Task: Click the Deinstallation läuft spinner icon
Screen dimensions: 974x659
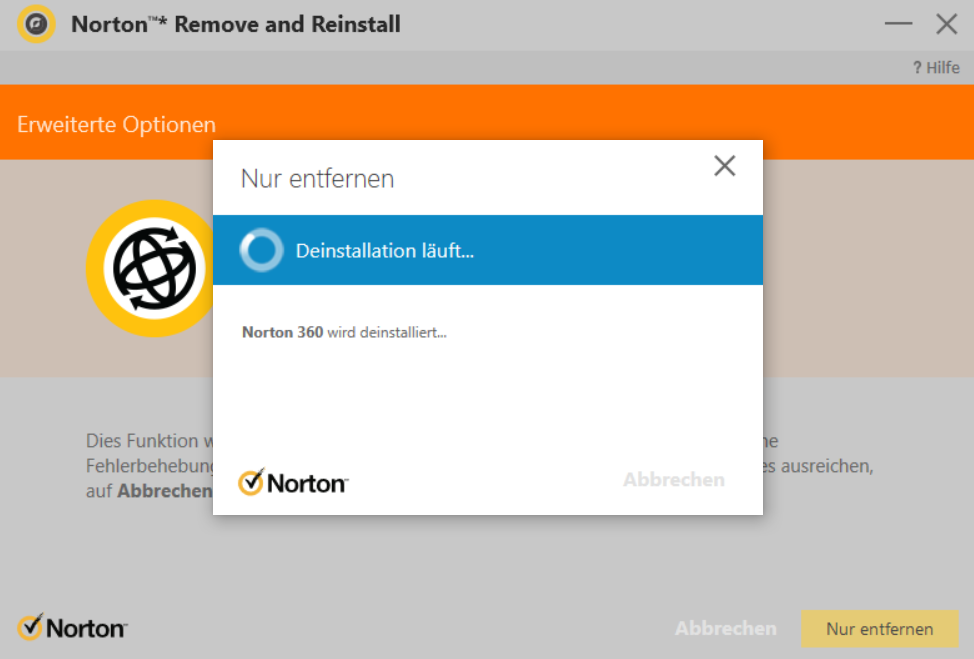Action: [x=262, y=250]
